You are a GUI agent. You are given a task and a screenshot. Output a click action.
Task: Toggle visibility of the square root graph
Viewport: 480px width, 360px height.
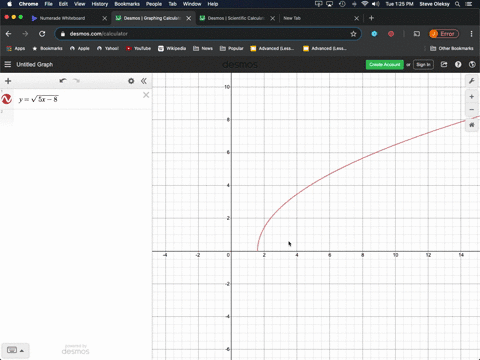[x=7, y=99]
